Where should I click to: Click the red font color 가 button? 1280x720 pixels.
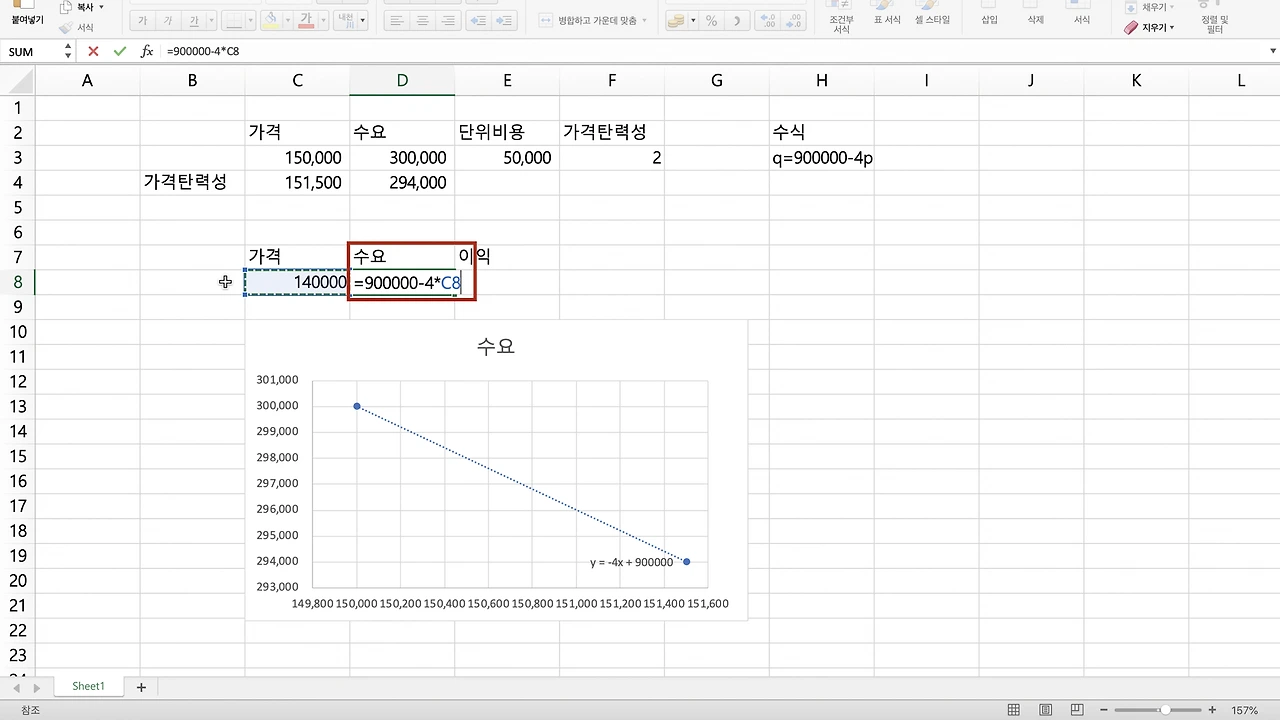click(x=307, y=20)
